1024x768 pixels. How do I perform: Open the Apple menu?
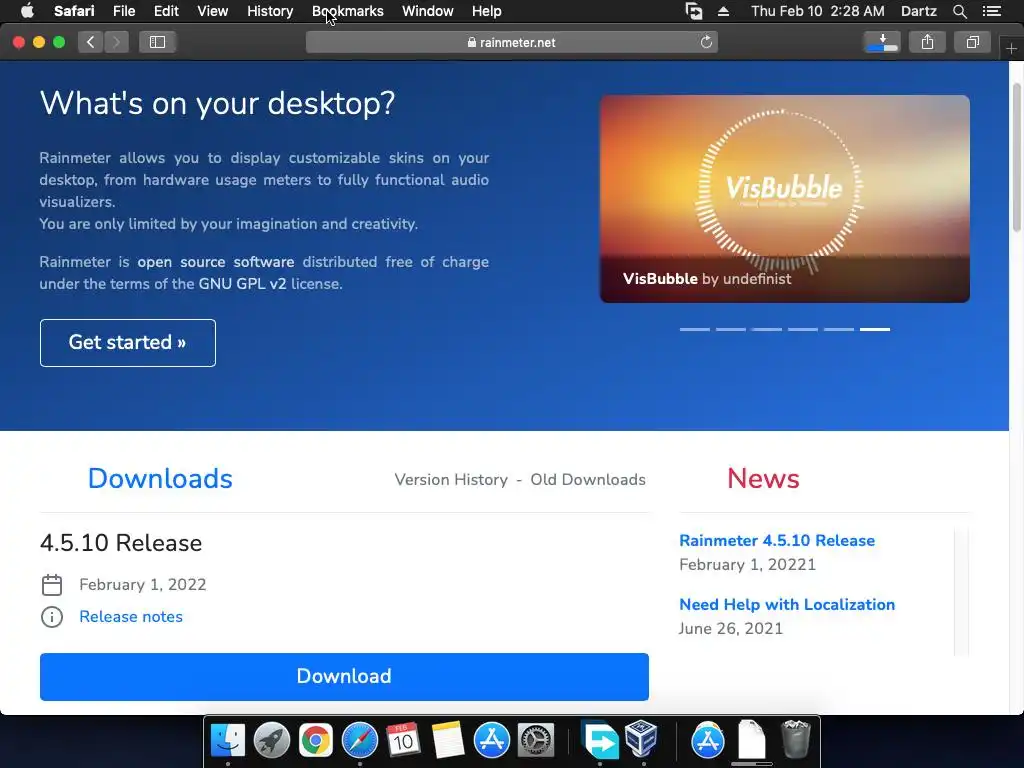[27, 11]
